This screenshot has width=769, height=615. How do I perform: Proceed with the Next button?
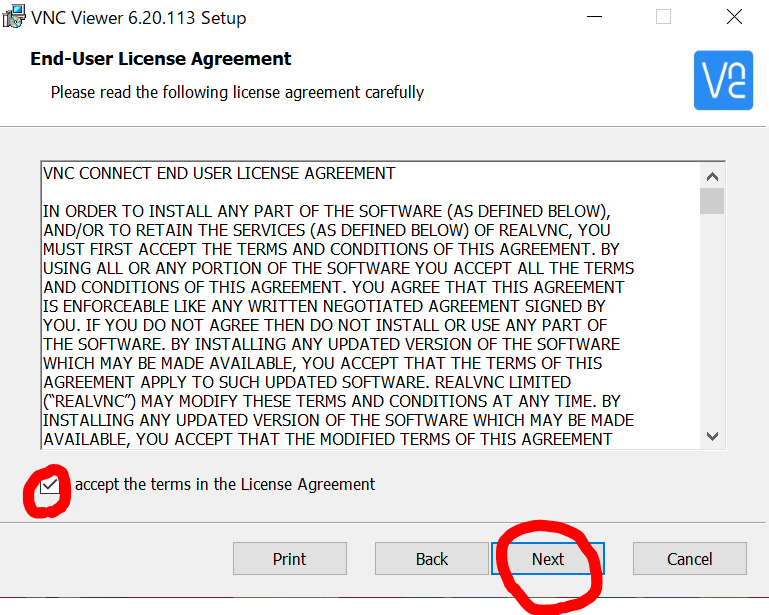[x=548, y=559]
